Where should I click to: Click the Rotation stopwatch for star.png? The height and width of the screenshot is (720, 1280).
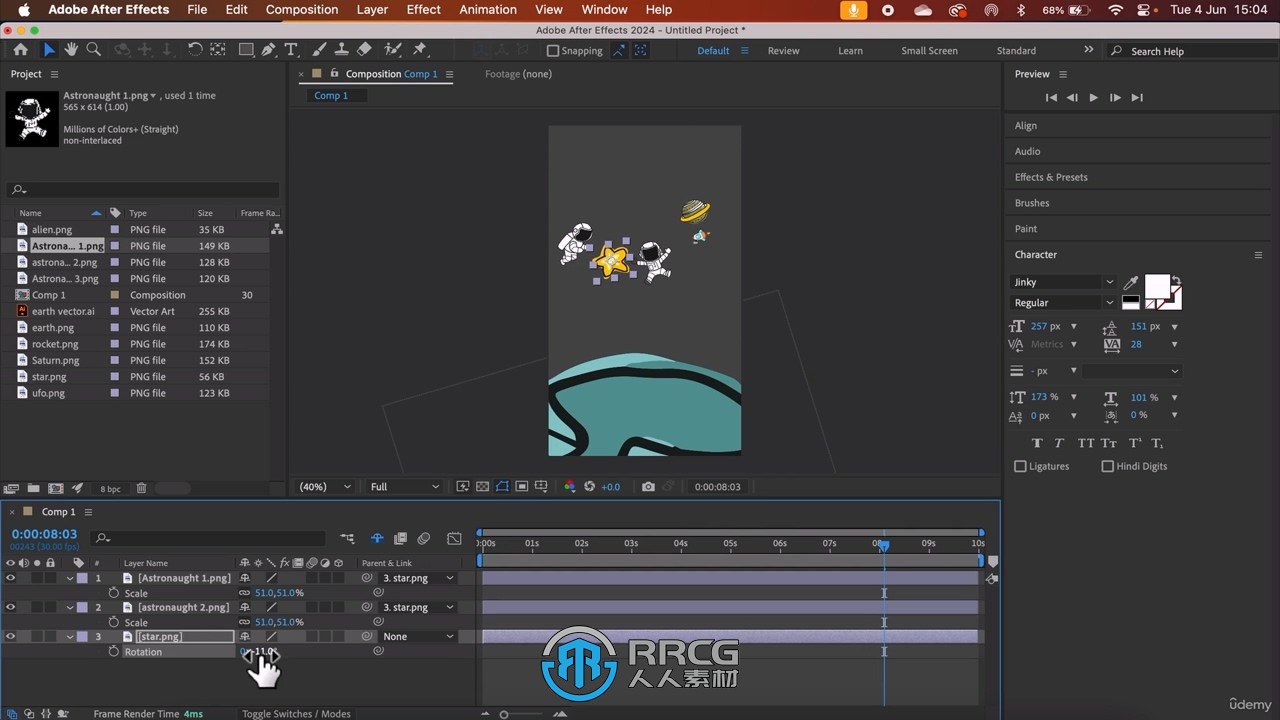click(x=113, y=652)
